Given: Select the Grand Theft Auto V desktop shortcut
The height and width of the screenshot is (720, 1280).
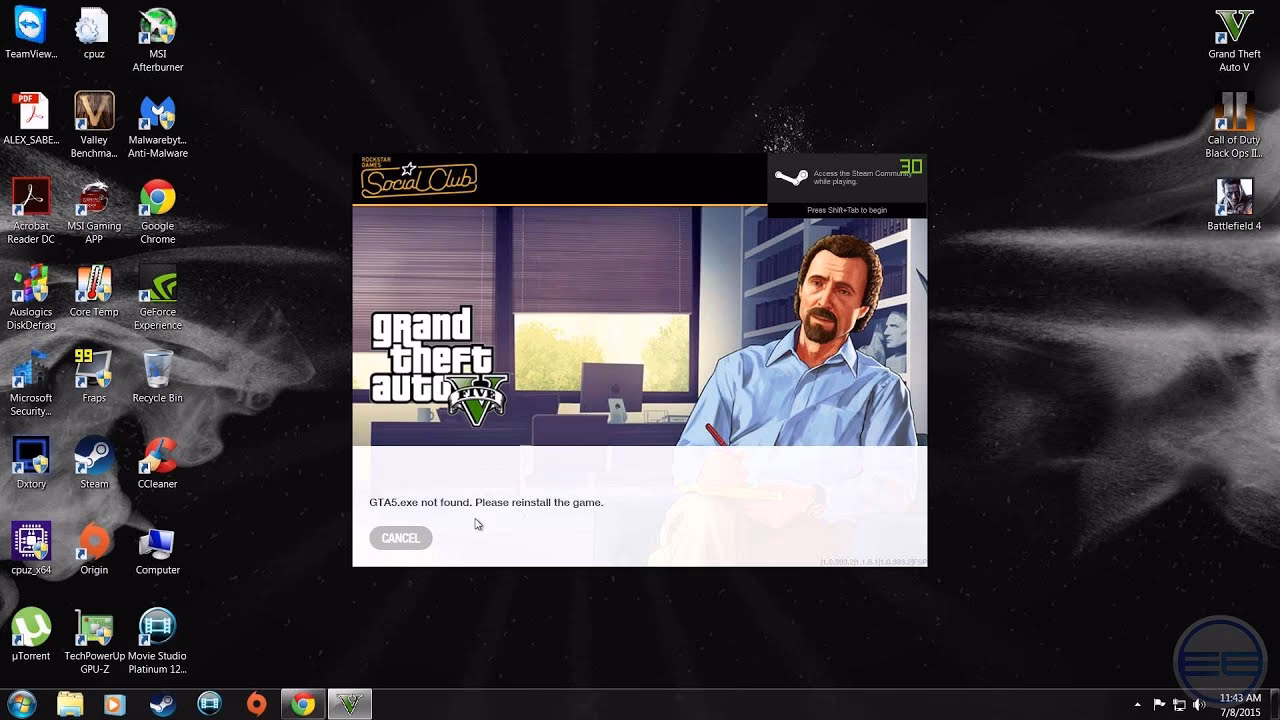Looking at the screenshot, I should click(1234, 40).
